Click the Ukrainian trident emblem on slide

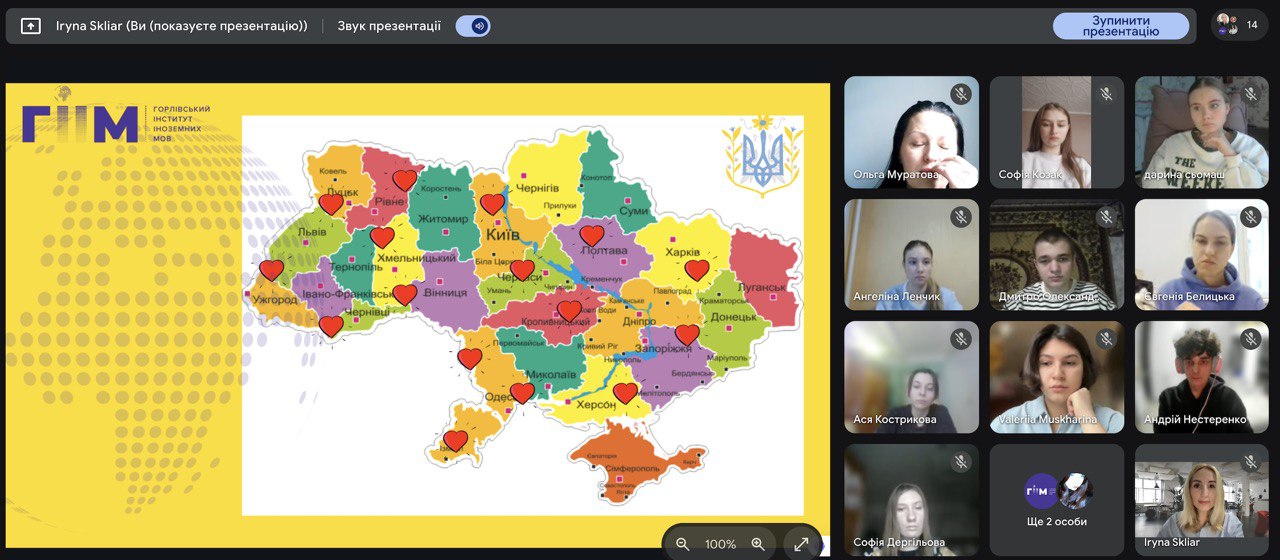point(762,156)
